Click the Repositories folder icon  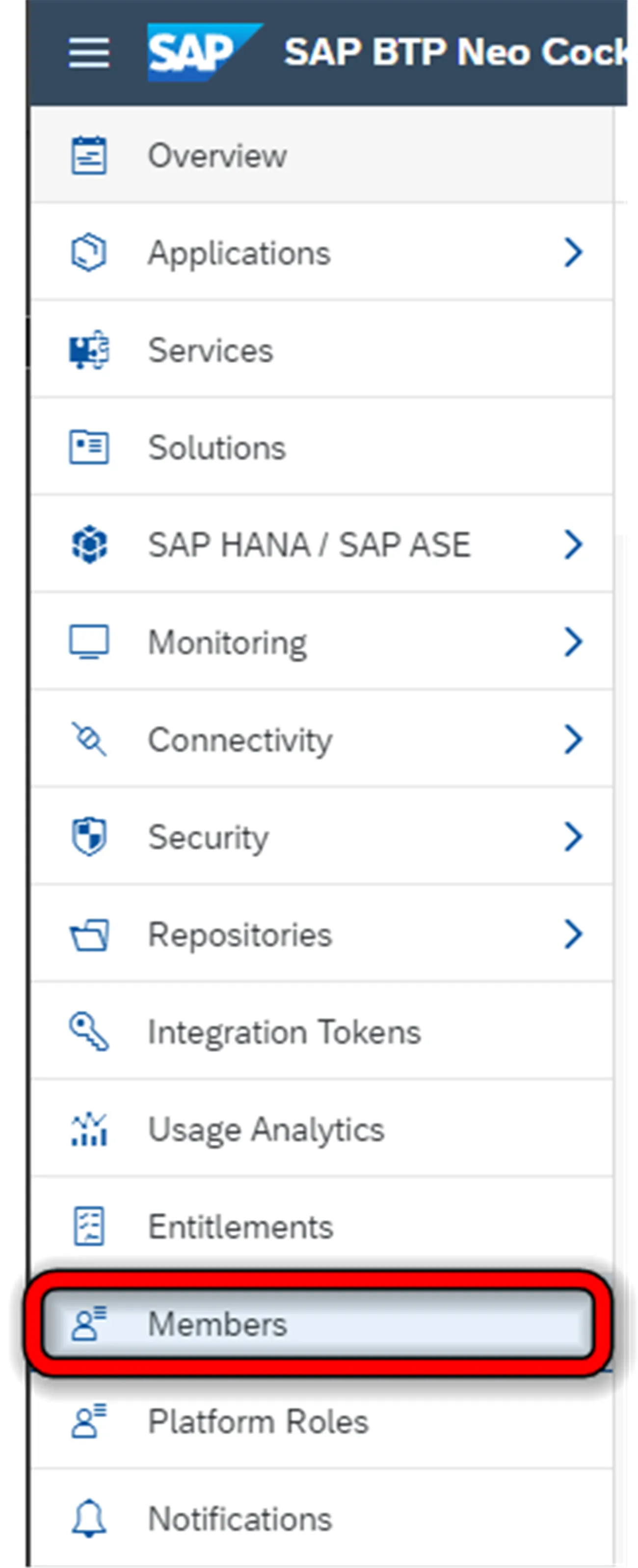89,934
